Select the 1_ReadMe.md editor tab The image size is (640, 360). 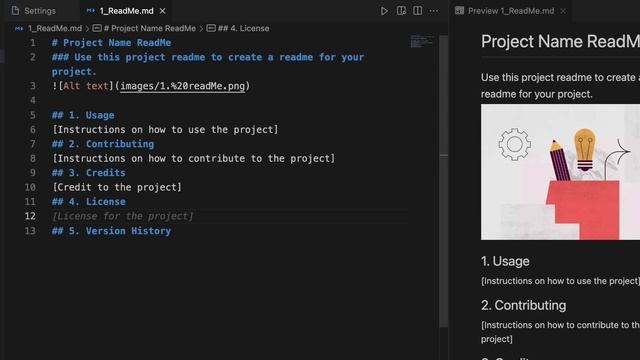click(127, 11)
